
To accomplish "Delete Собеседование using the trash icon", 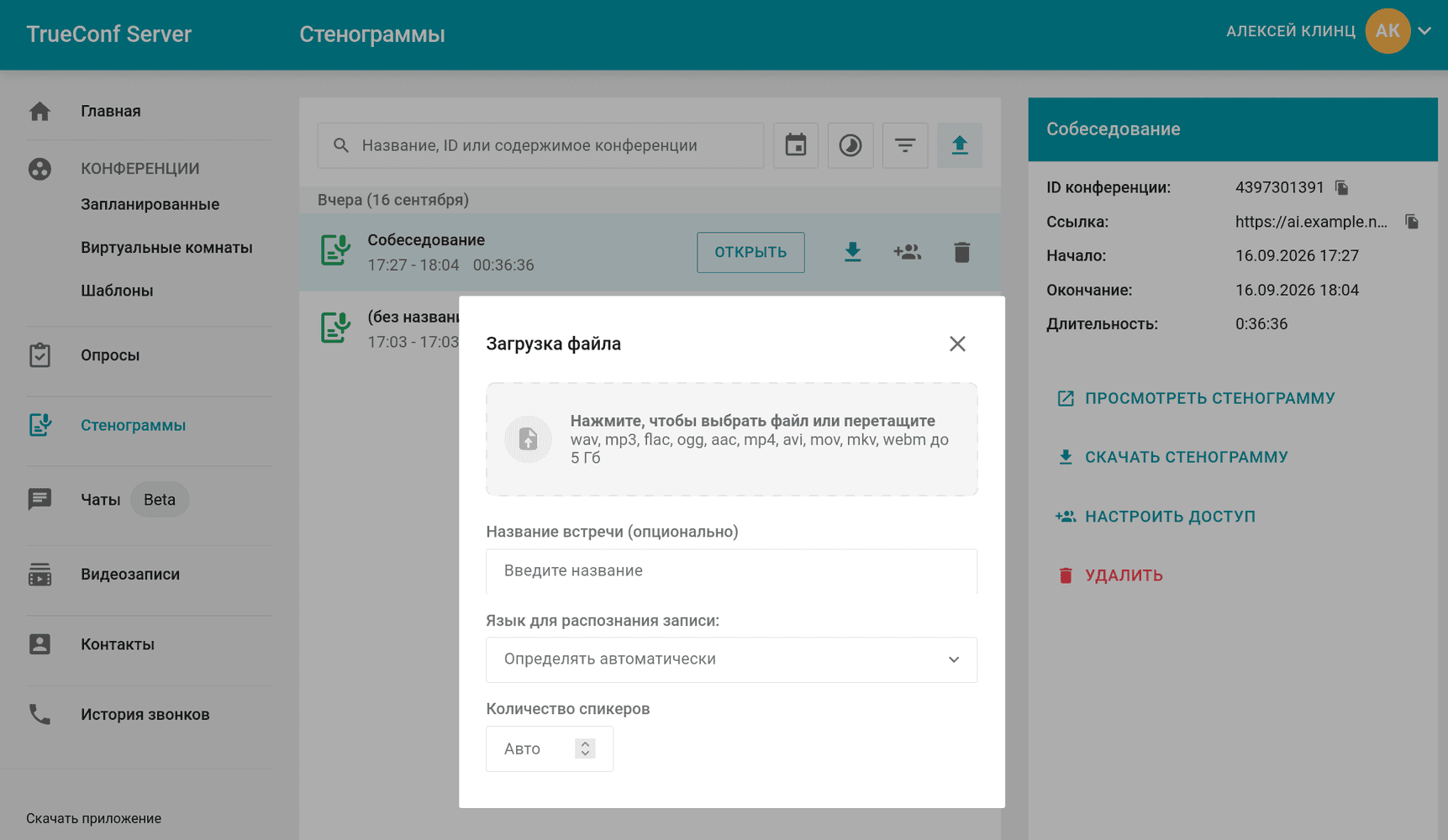I will point(962,252).
